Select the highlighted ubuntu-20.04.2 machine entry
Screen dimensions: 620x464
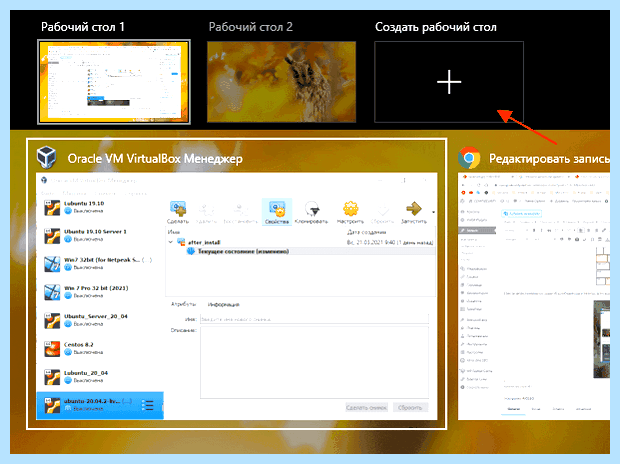(100, 405)
